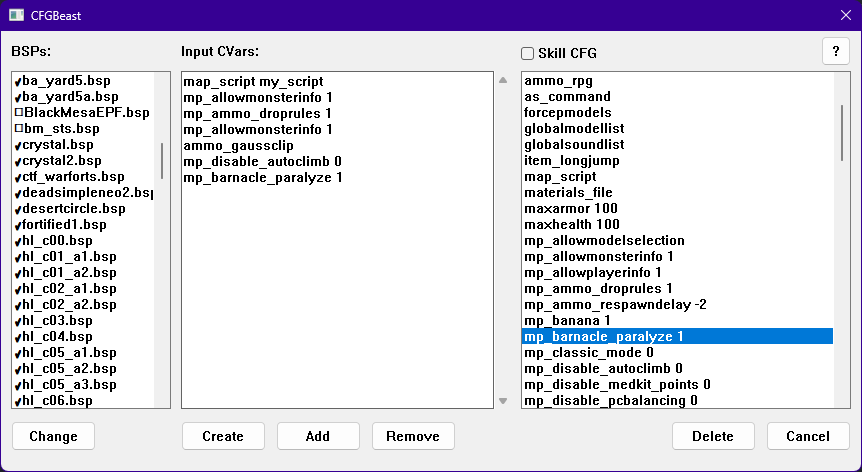Click the up arrow beside Input CVars list

click(503, 81)
